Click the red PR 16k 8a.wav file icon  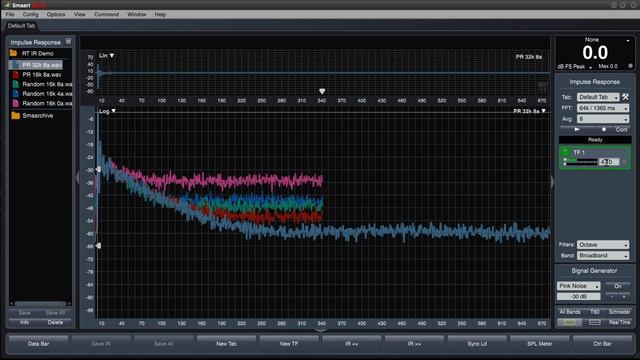(x=16, y=75)
